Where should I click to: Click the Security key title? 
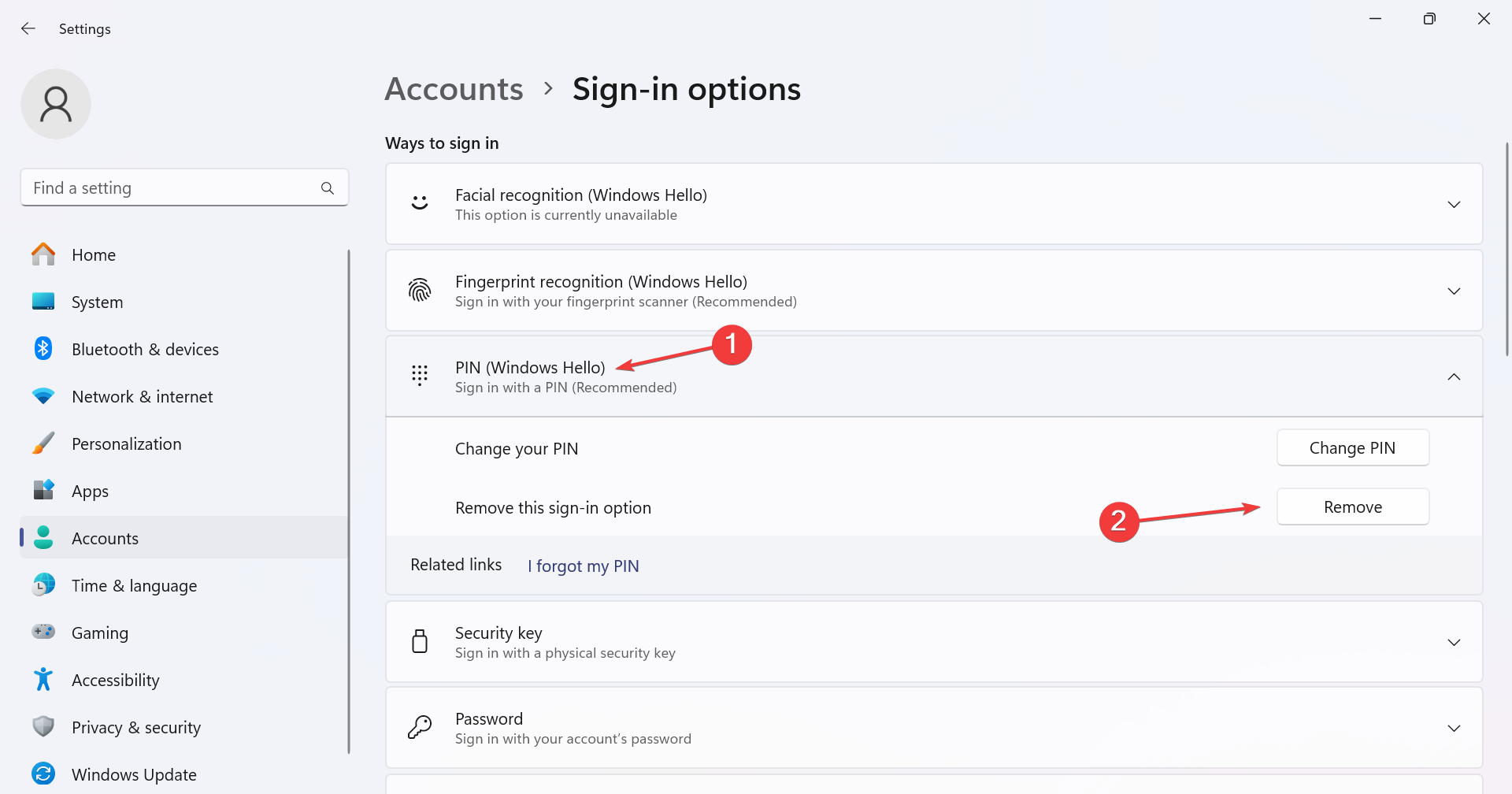(498, 633)
